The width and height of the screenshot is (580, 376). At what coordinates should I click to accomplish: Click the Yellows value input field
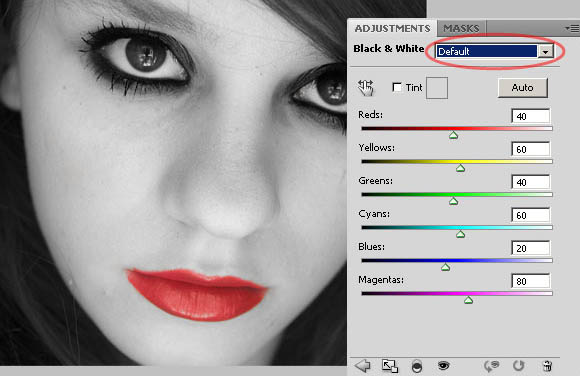(531, 149)
